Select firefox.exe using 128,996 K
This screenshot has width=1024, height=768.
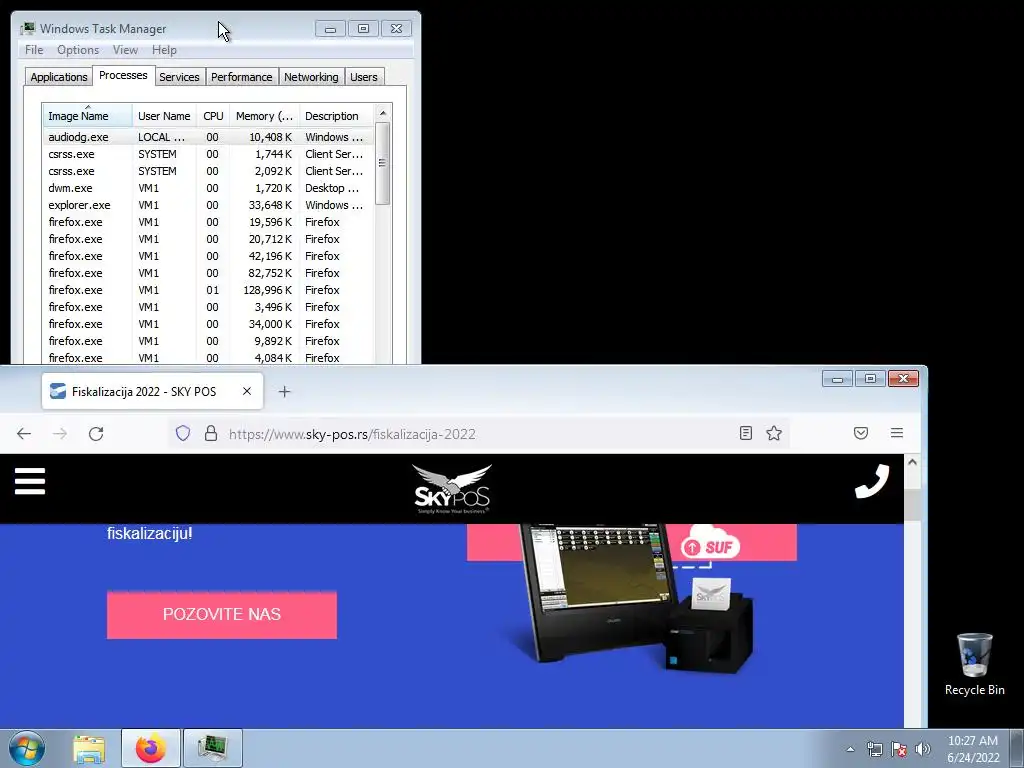coord(208,290)
